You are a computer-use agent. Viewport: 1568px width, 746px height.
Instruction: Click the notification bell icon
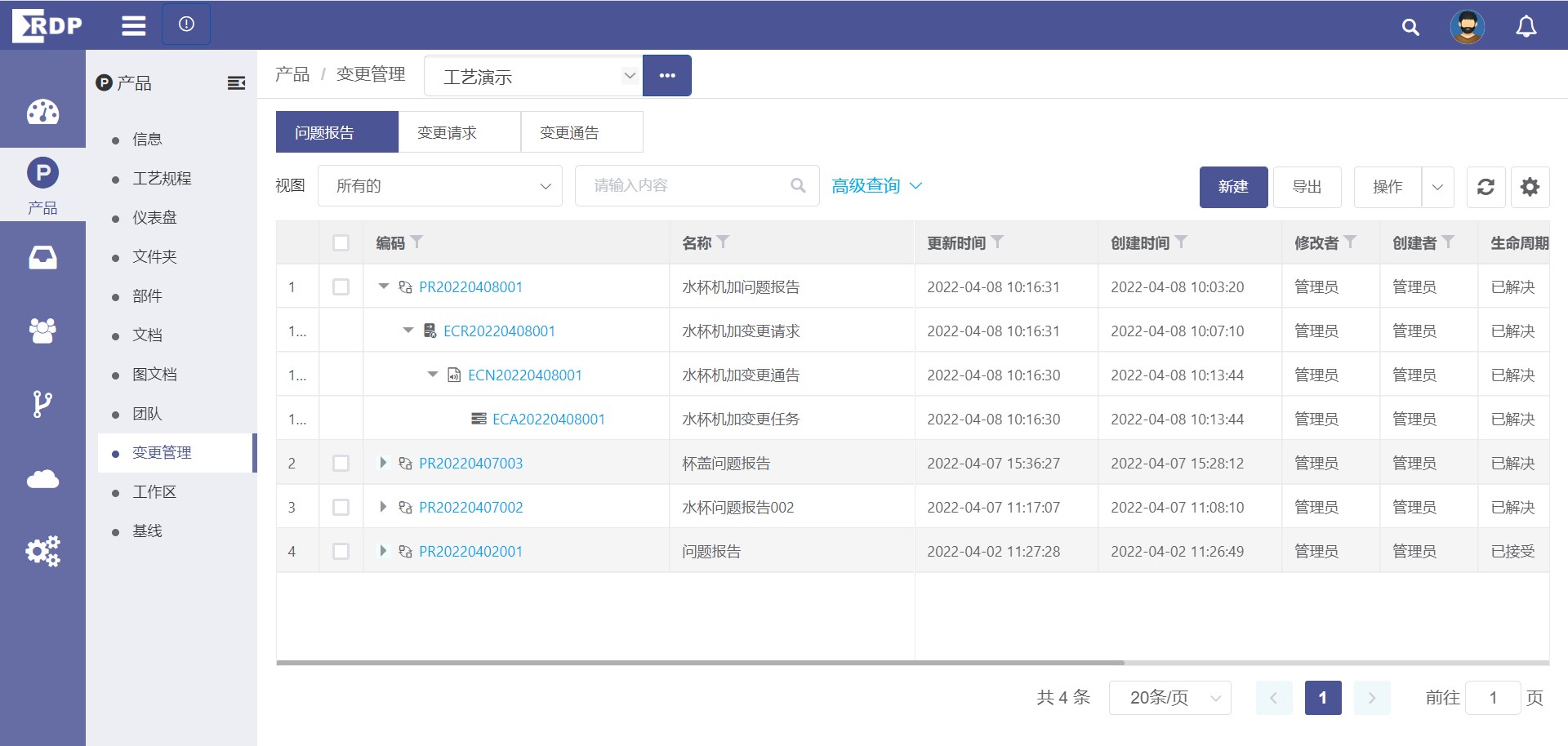click(1526, 27)
